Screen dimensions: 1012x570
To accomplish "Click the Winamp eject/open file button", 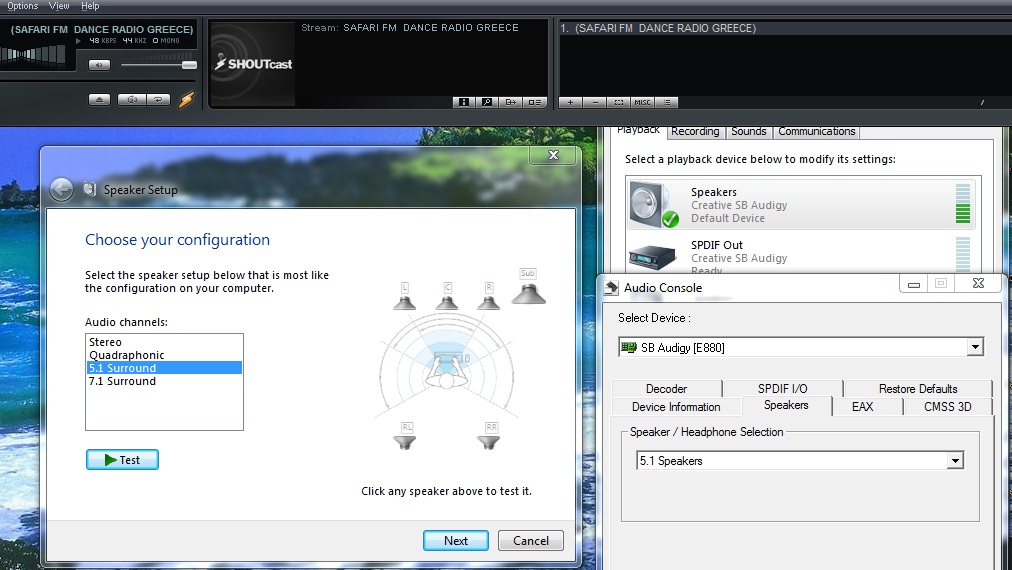I will pyautogui.click(x=99, y=99).
